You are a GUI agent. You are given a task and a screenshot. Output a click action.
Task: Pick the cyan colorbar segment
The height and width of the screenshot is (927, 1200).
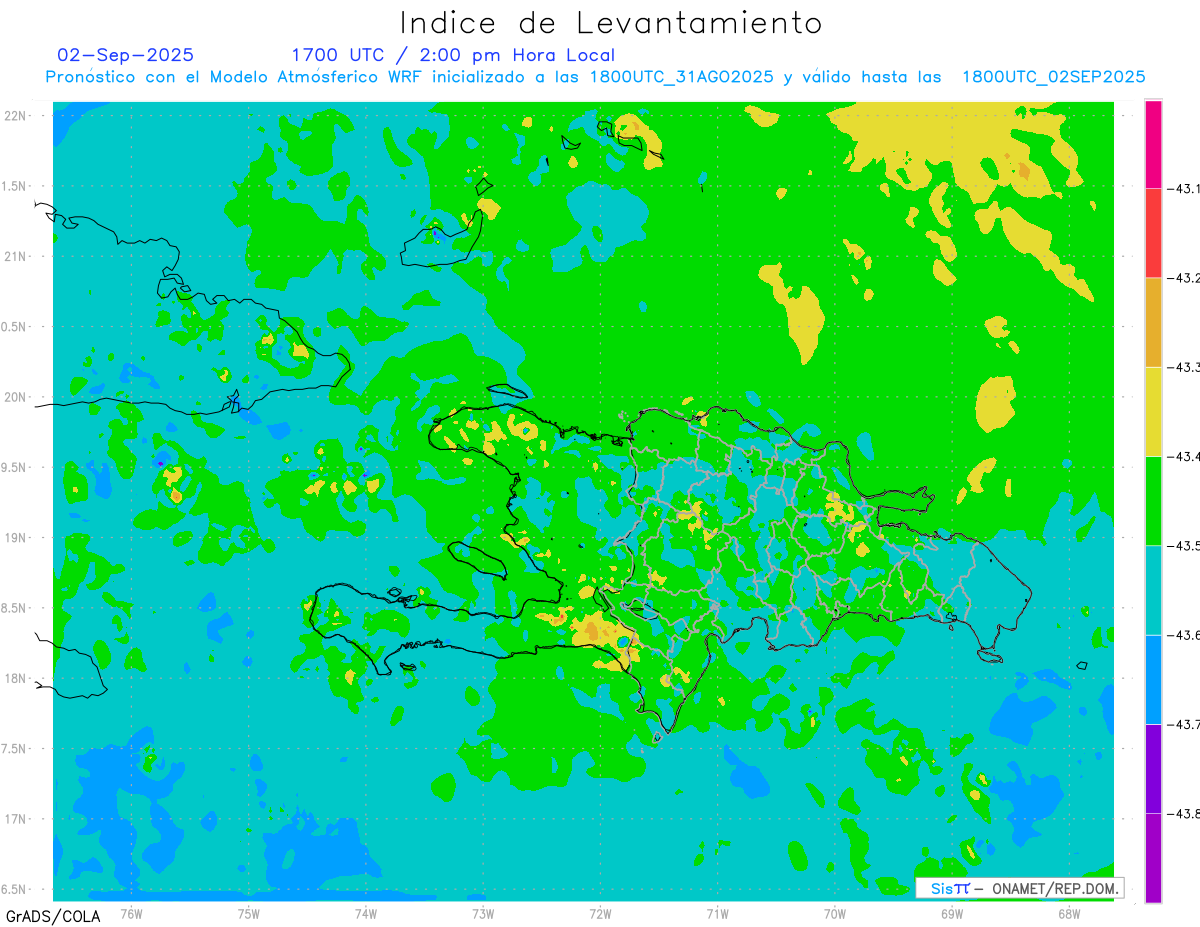pyautogui.click(x=1153, y=589)
